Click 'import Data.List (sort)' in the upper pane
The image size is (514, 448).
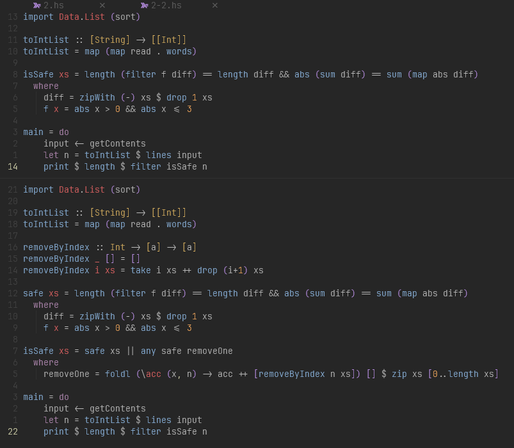tap(82, 17)
